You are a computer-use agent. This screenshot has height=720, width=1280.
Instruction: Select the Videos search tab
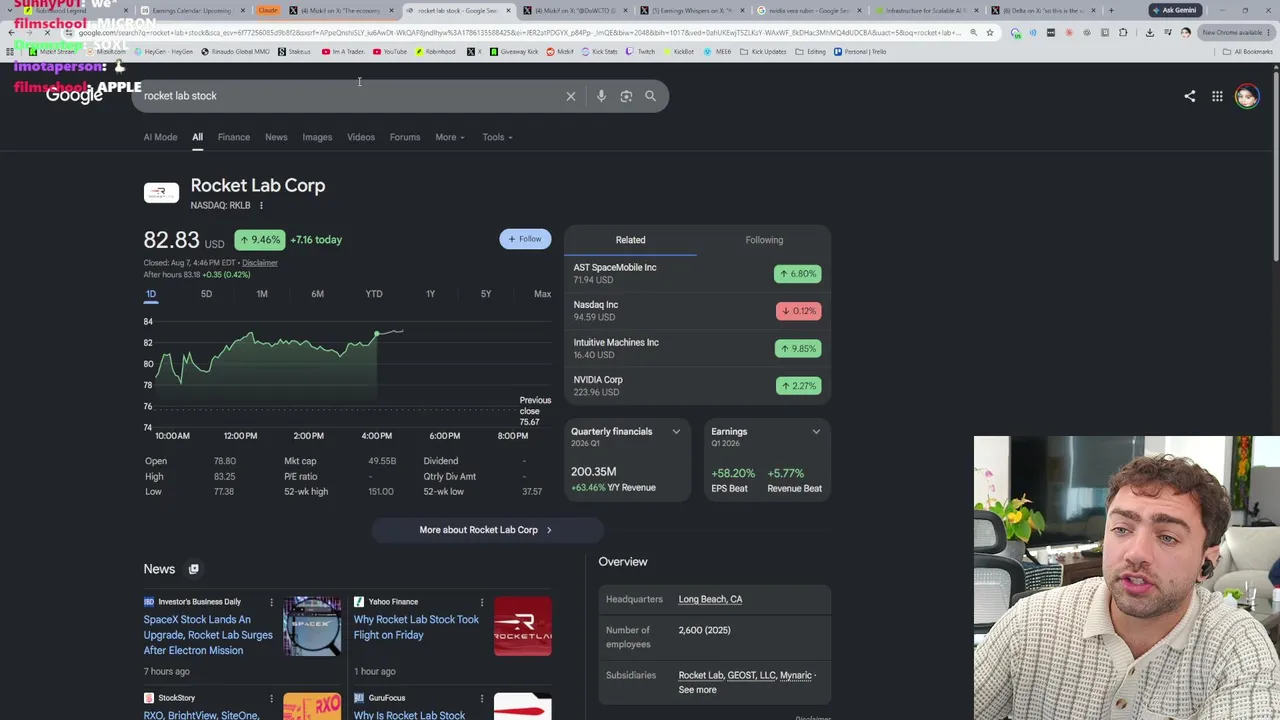coord(361,137)
